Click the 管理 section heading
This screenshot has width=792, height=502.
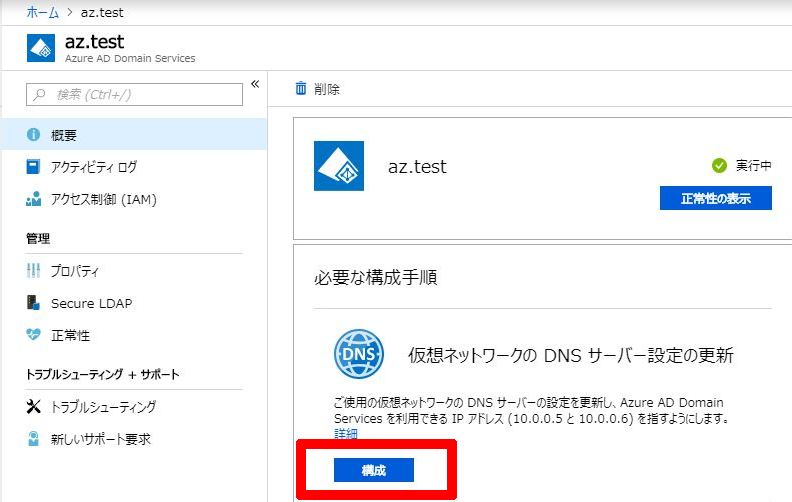[x=38, y=238]
